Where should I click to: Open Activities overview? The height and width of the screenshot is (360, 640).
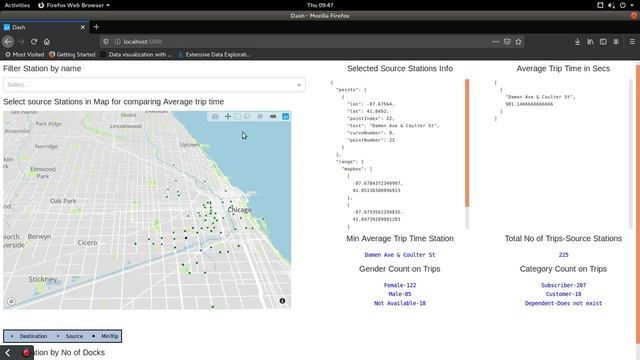17,5
